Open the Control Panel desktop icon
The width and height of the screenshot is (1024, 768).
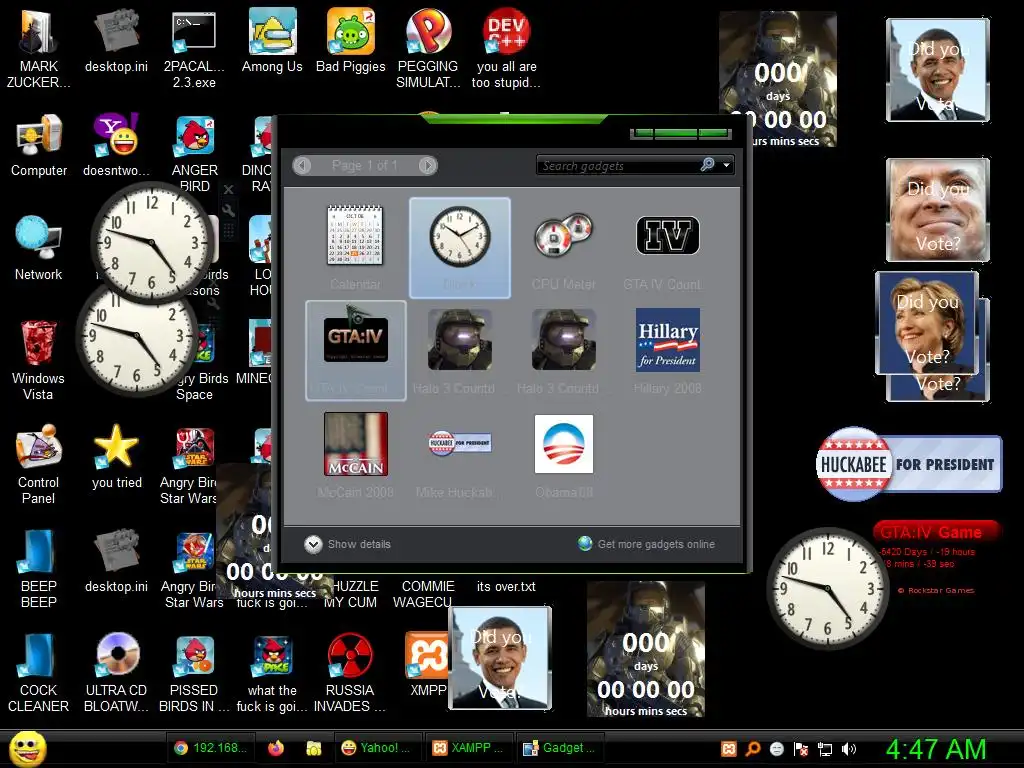pyautogui.click(x=38, y=464)
